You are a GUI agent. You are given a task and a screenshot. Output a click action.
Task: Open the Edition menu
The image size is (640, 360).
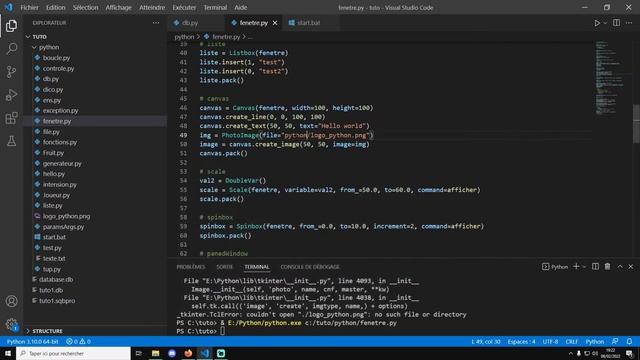click(x=56, y=7)
